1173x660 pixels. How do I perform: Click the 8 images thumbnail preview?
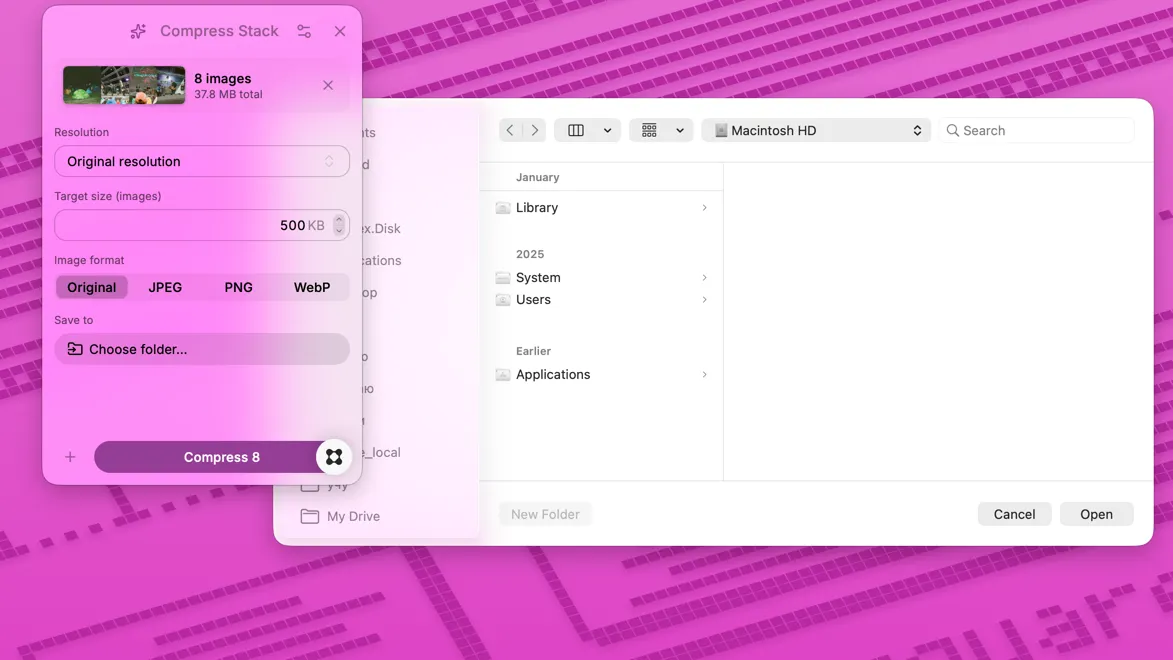pyautogui.click(x=123, y=85)
